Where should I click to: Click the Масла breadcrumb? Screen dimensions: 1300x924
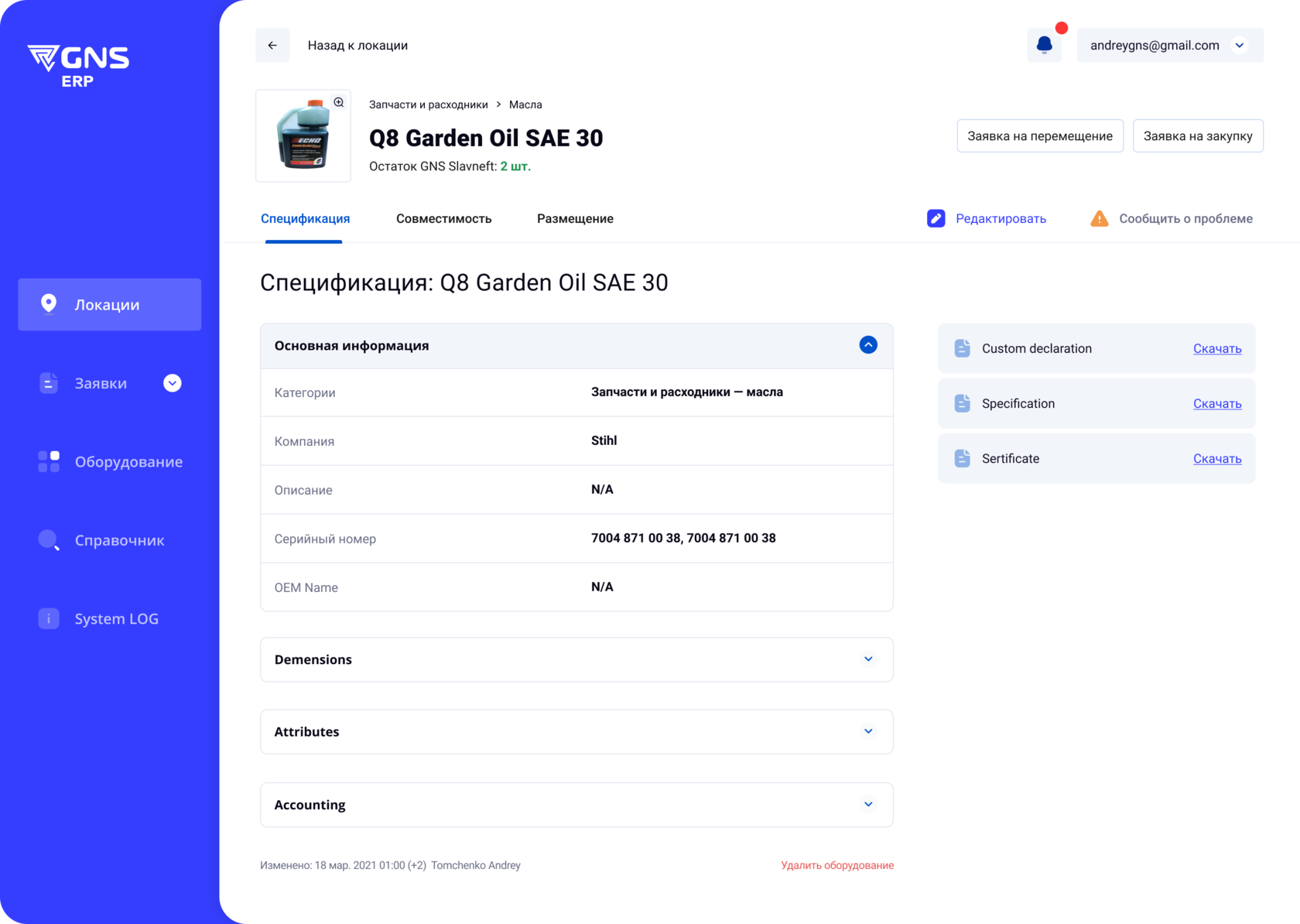pyautogui.click(x=525, y=104)
